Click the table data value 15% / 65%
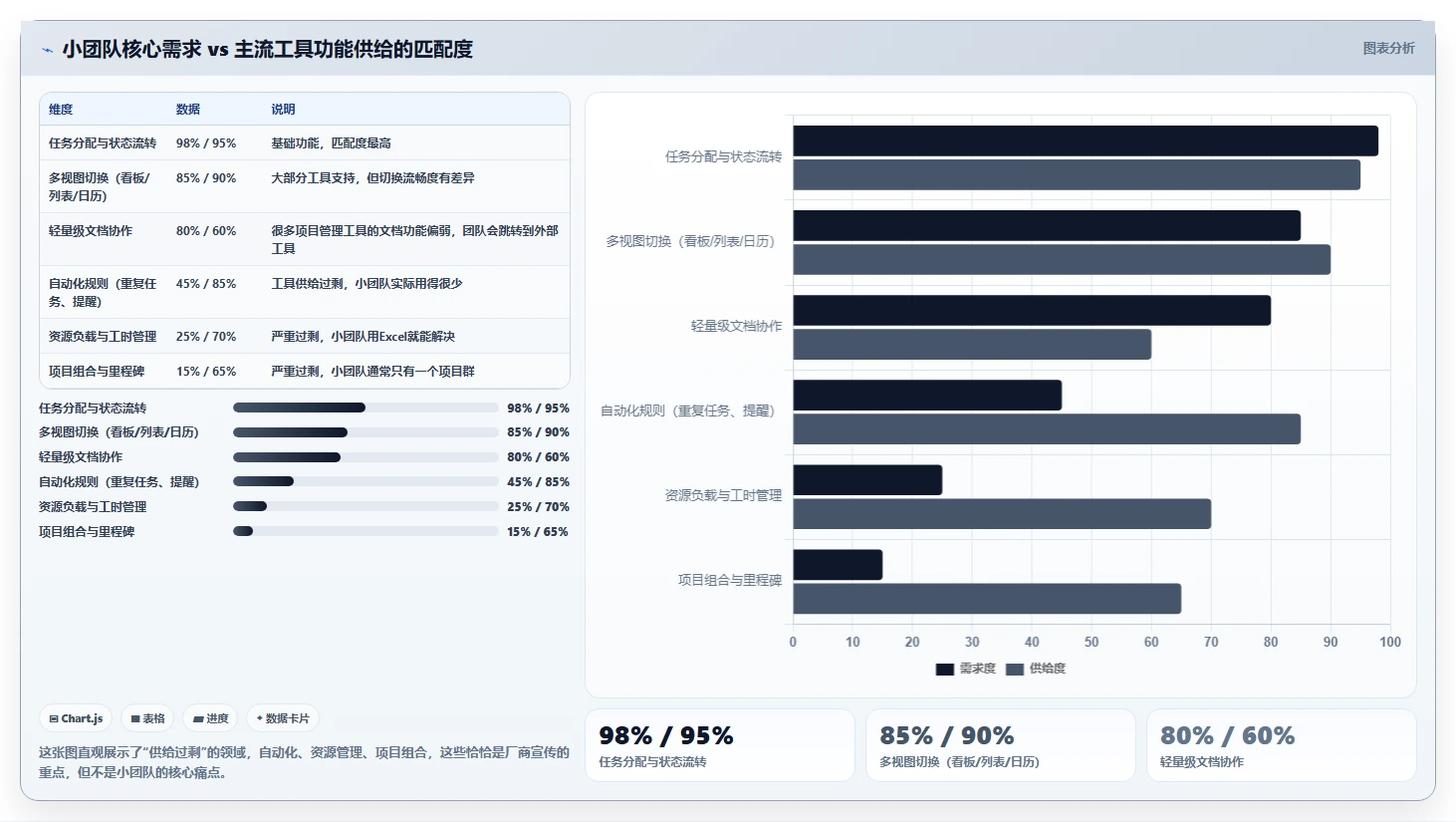 (x=206, y=372)
